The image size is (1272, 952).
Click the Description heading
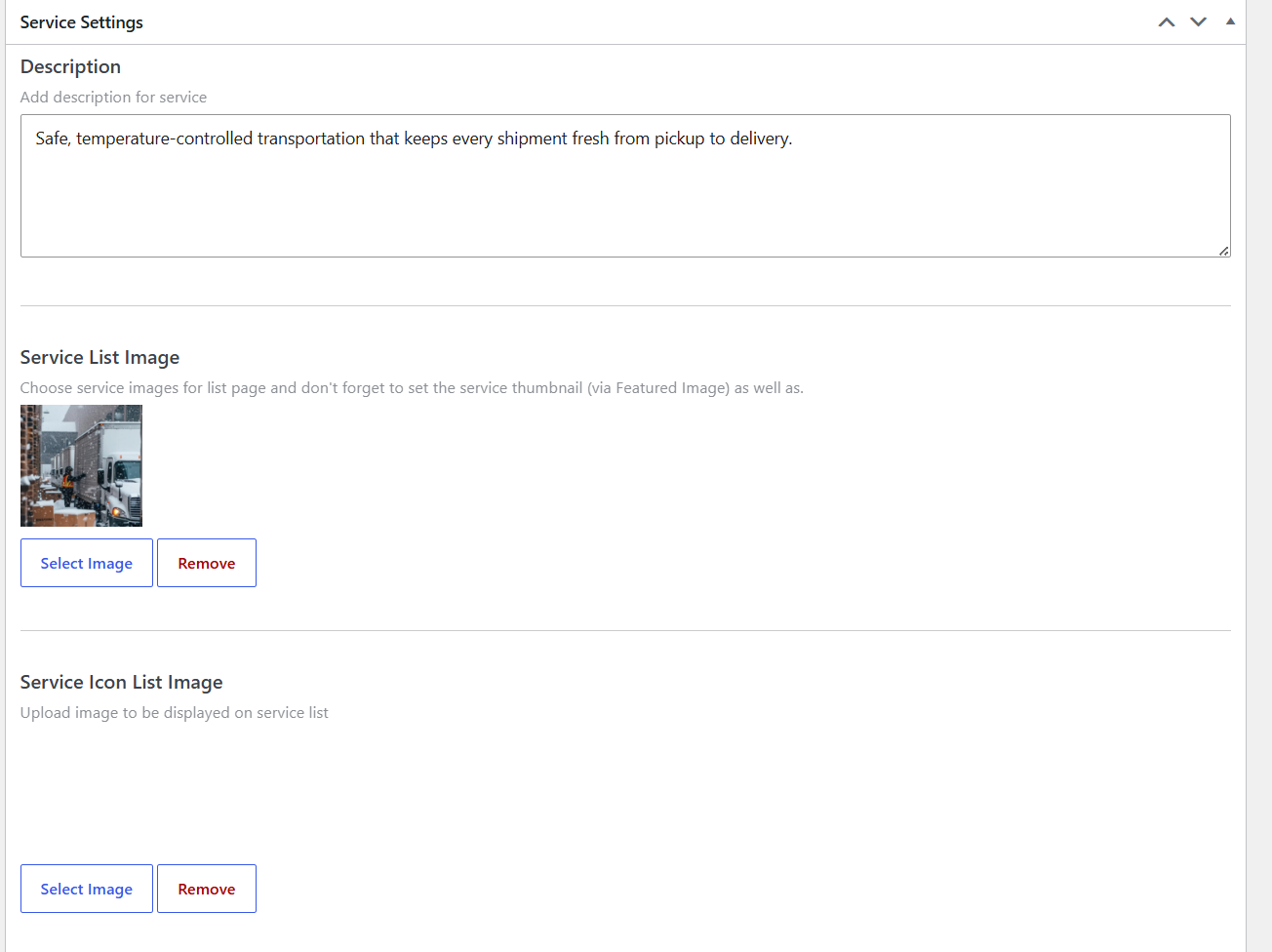[70, 66]
